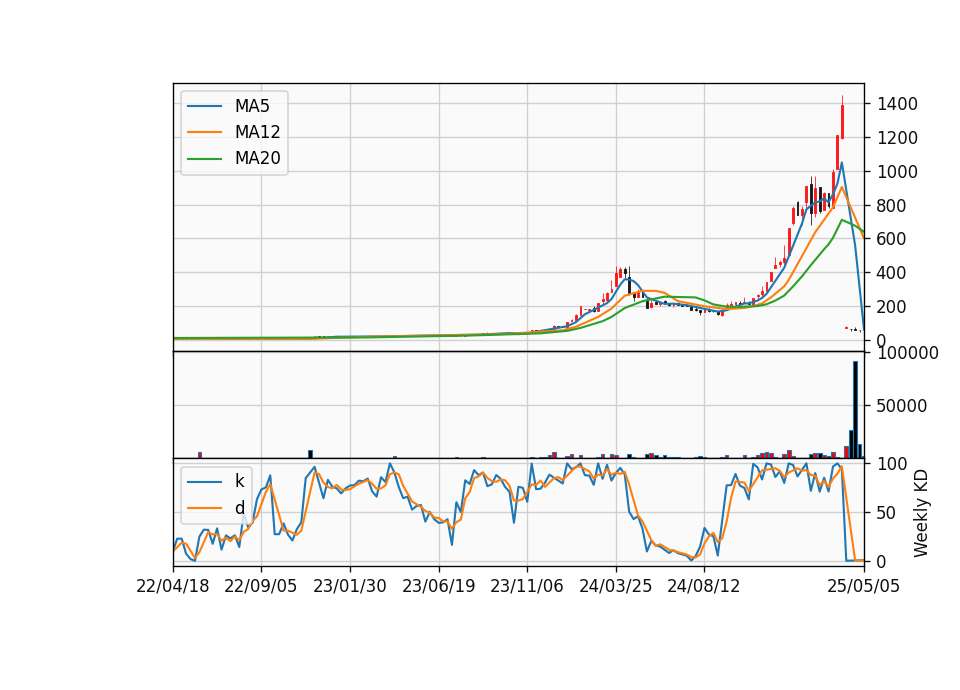Screen dimensions: 960x690
Task: Click the green MA20 legend line sample
Action: click(x=204, y=159)
